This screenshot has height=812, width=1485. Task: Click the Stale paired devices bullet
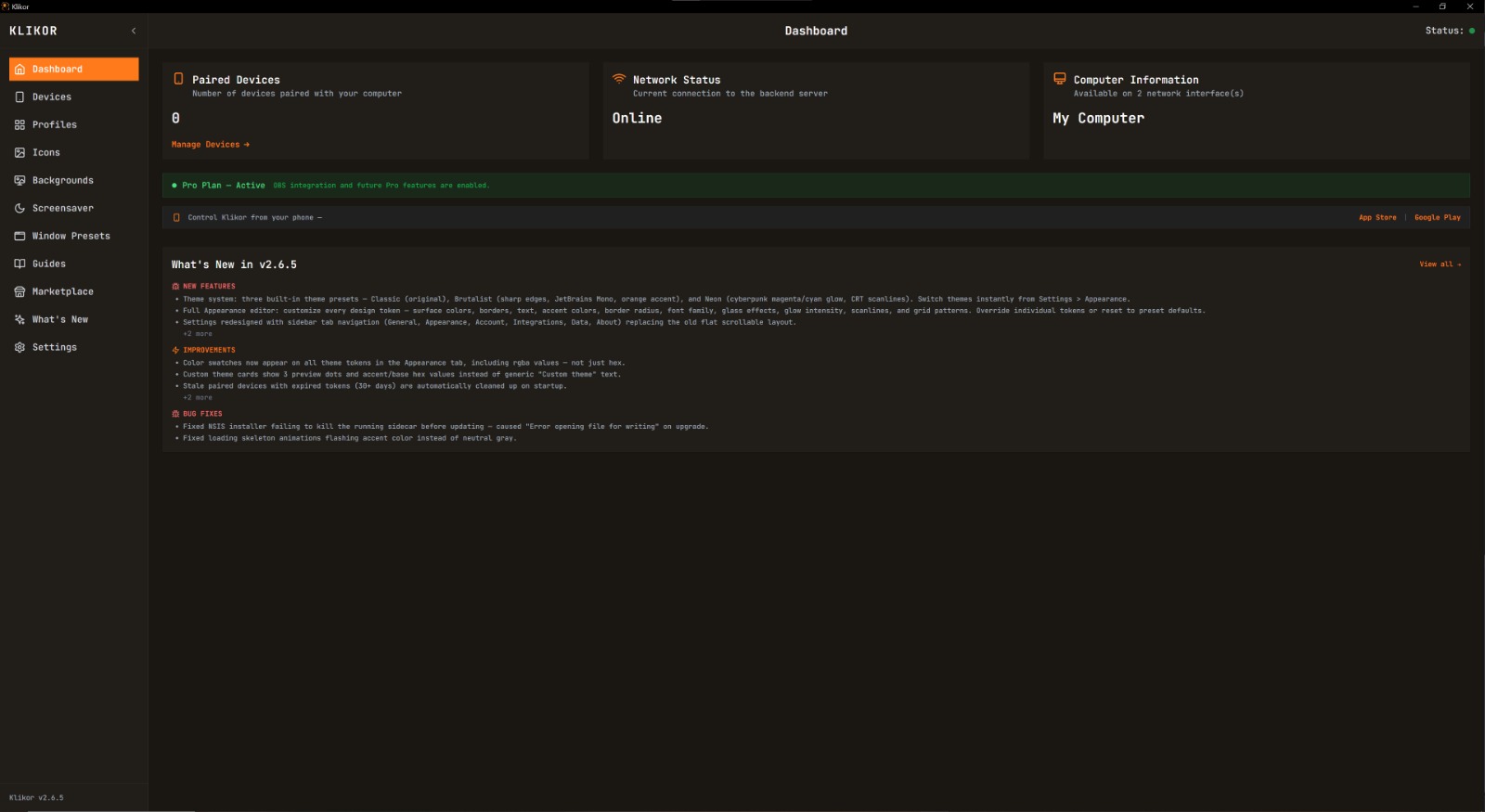click(x=374, y=386)
